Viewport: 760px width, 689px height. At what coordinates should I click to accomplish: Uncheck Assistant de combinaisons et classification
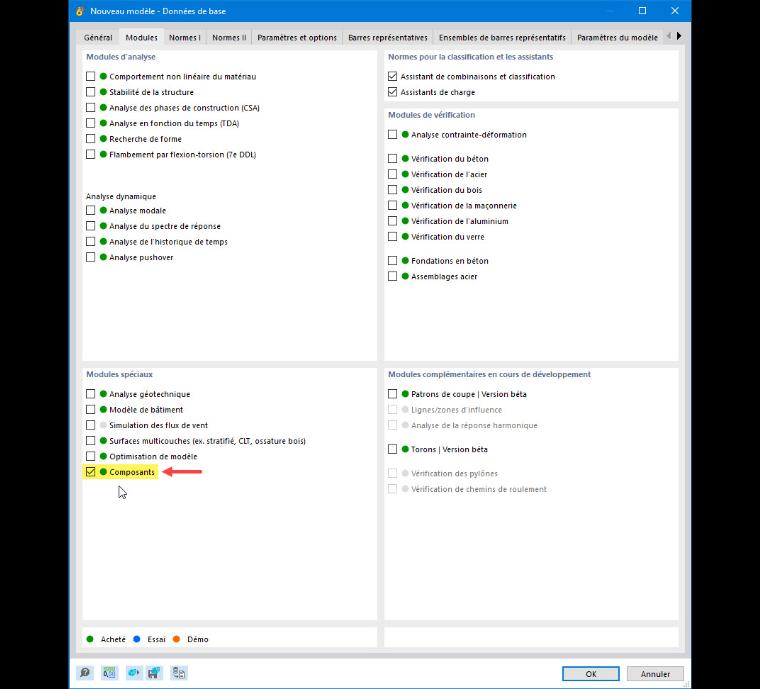tap(392, 76)
